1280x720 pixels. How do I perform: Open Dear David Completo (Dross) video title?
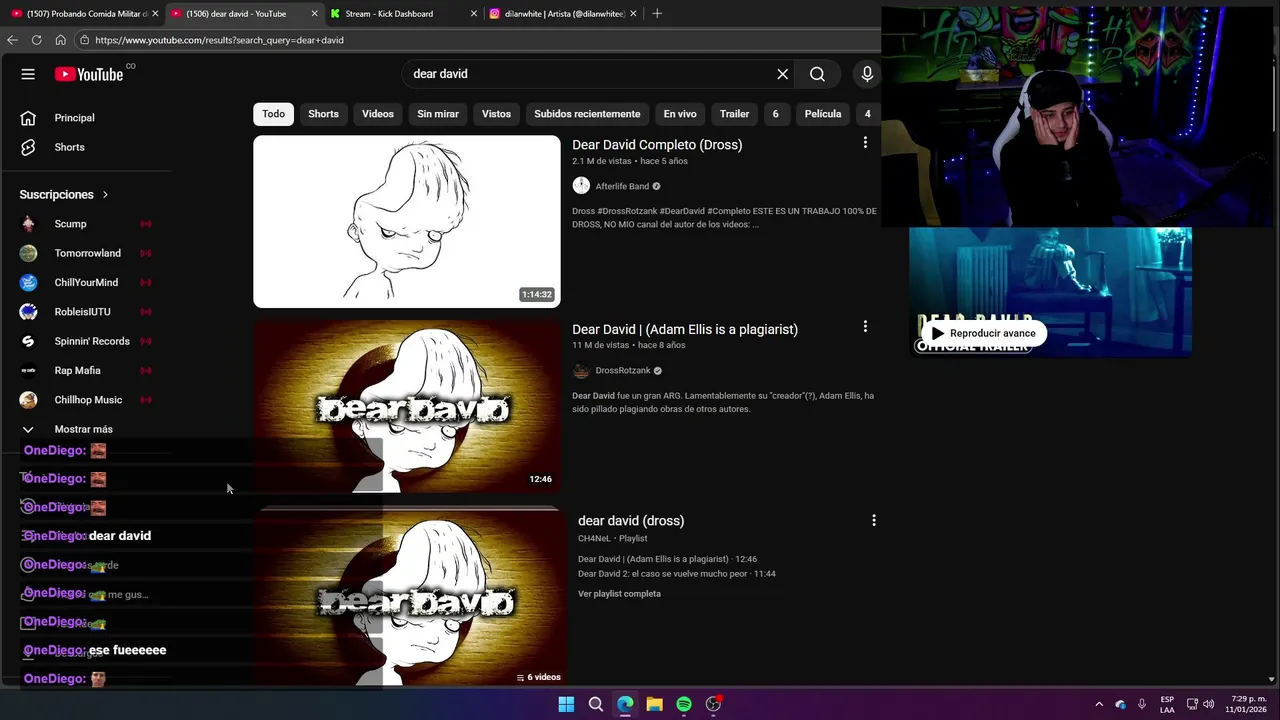tap(657, 145)
